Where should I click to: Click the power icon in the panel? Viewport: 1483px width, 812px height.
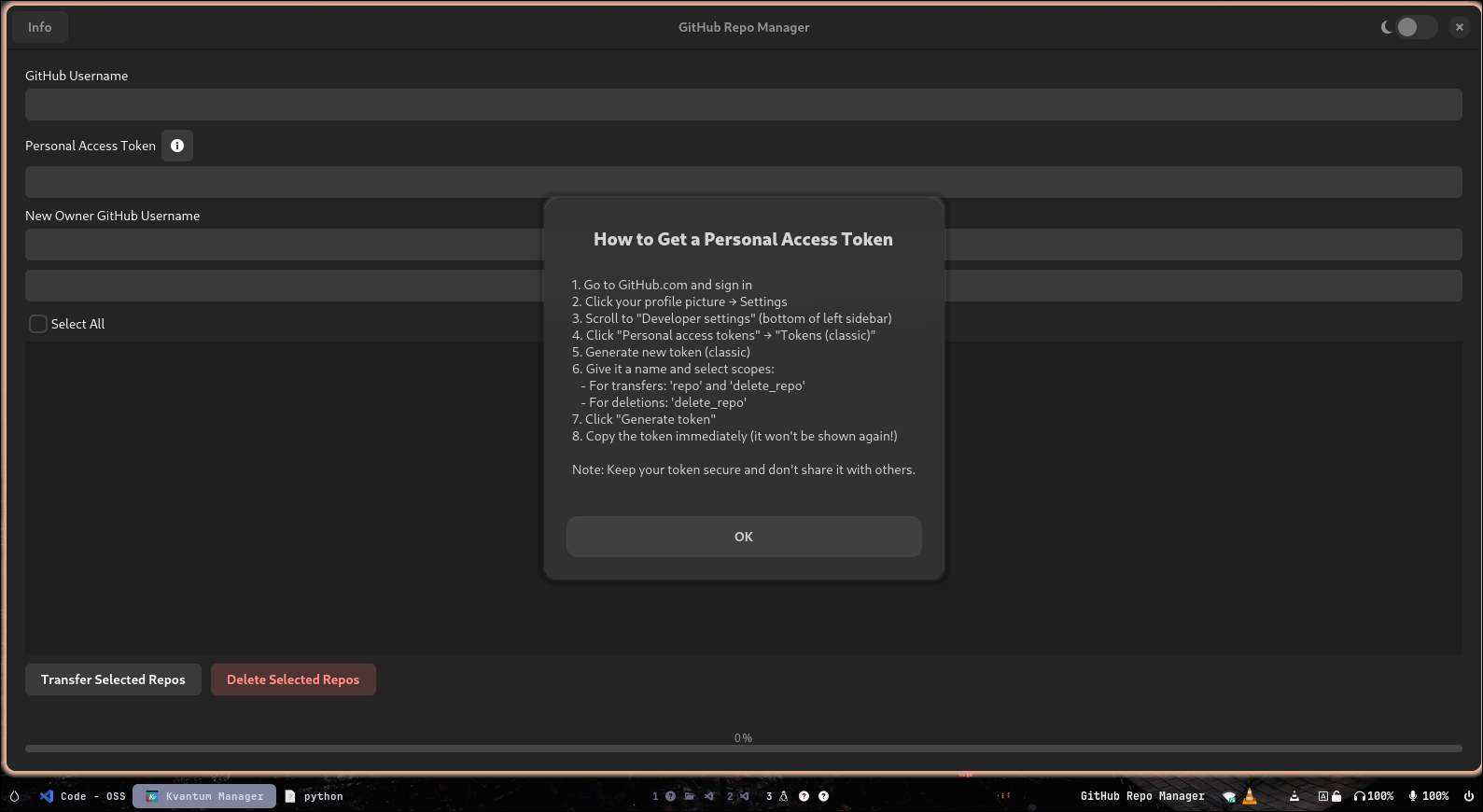click(x=1469, y=796)
